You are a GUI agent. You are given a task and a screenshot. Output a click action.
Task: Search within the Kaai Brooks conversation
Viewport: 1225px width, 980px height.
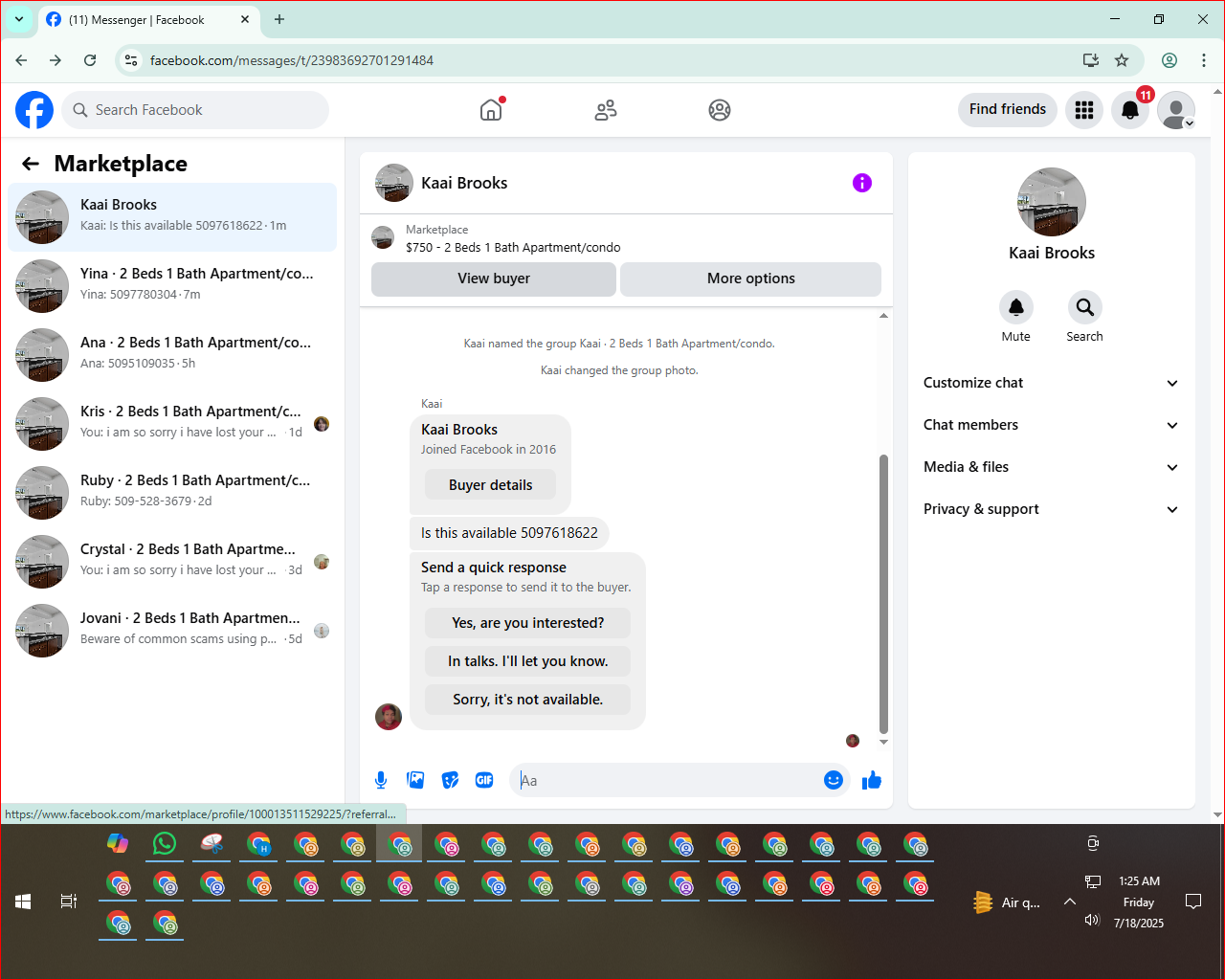(1085, 307)
